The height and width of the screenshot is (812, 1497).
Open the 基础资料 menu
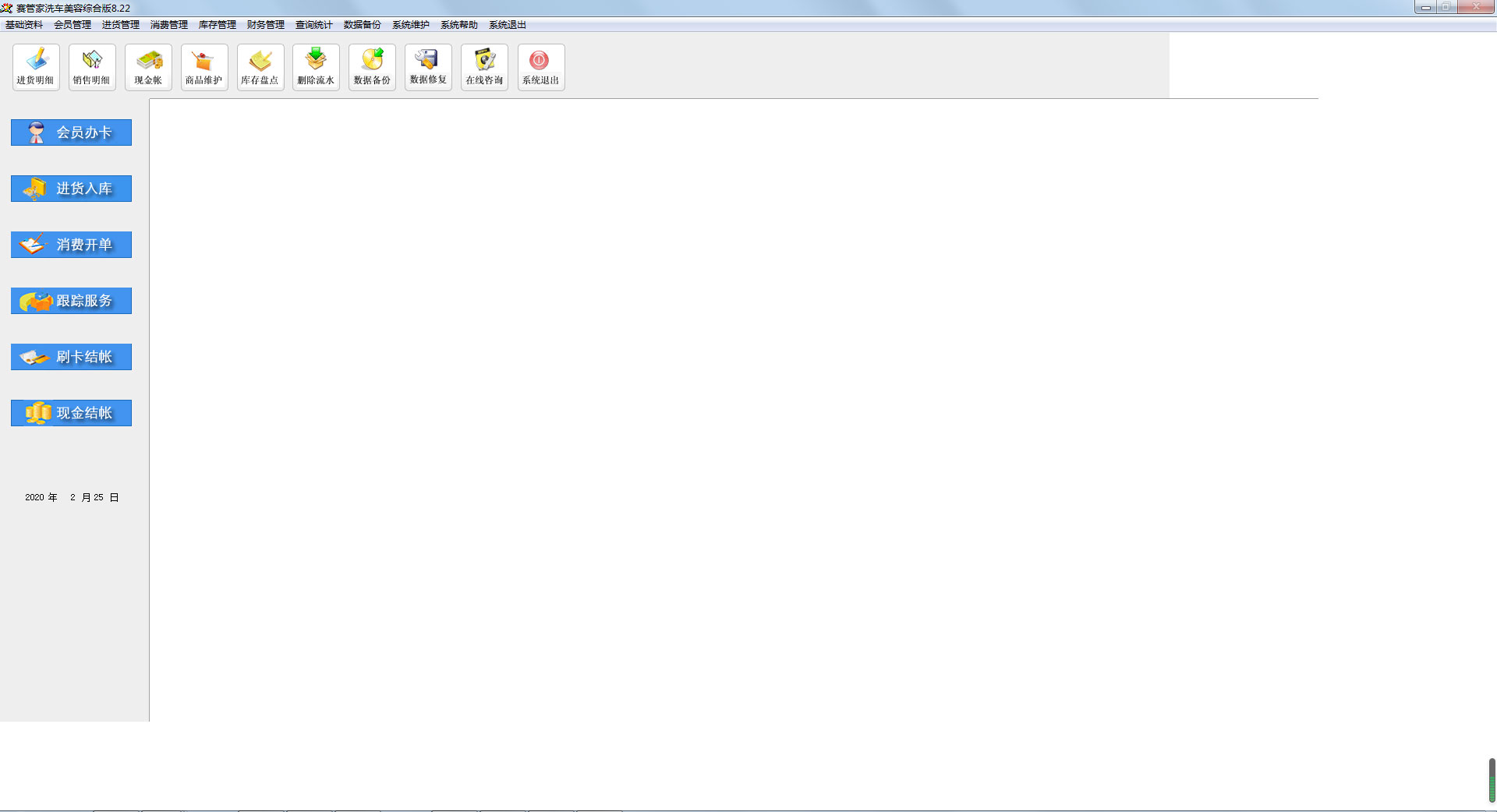tap(24, 25)
